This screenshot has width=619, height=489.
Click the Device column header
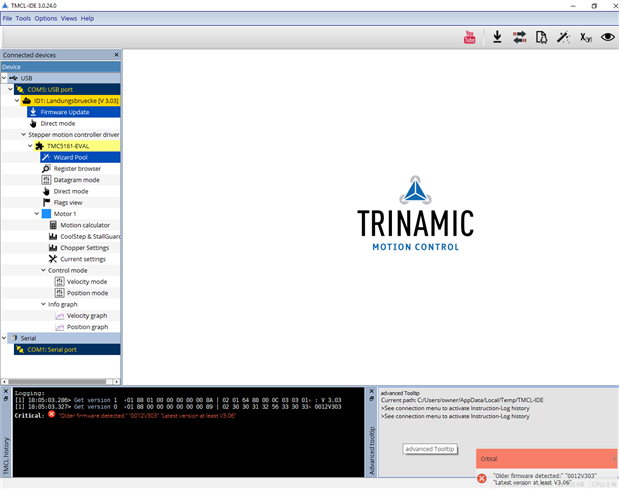61,67
